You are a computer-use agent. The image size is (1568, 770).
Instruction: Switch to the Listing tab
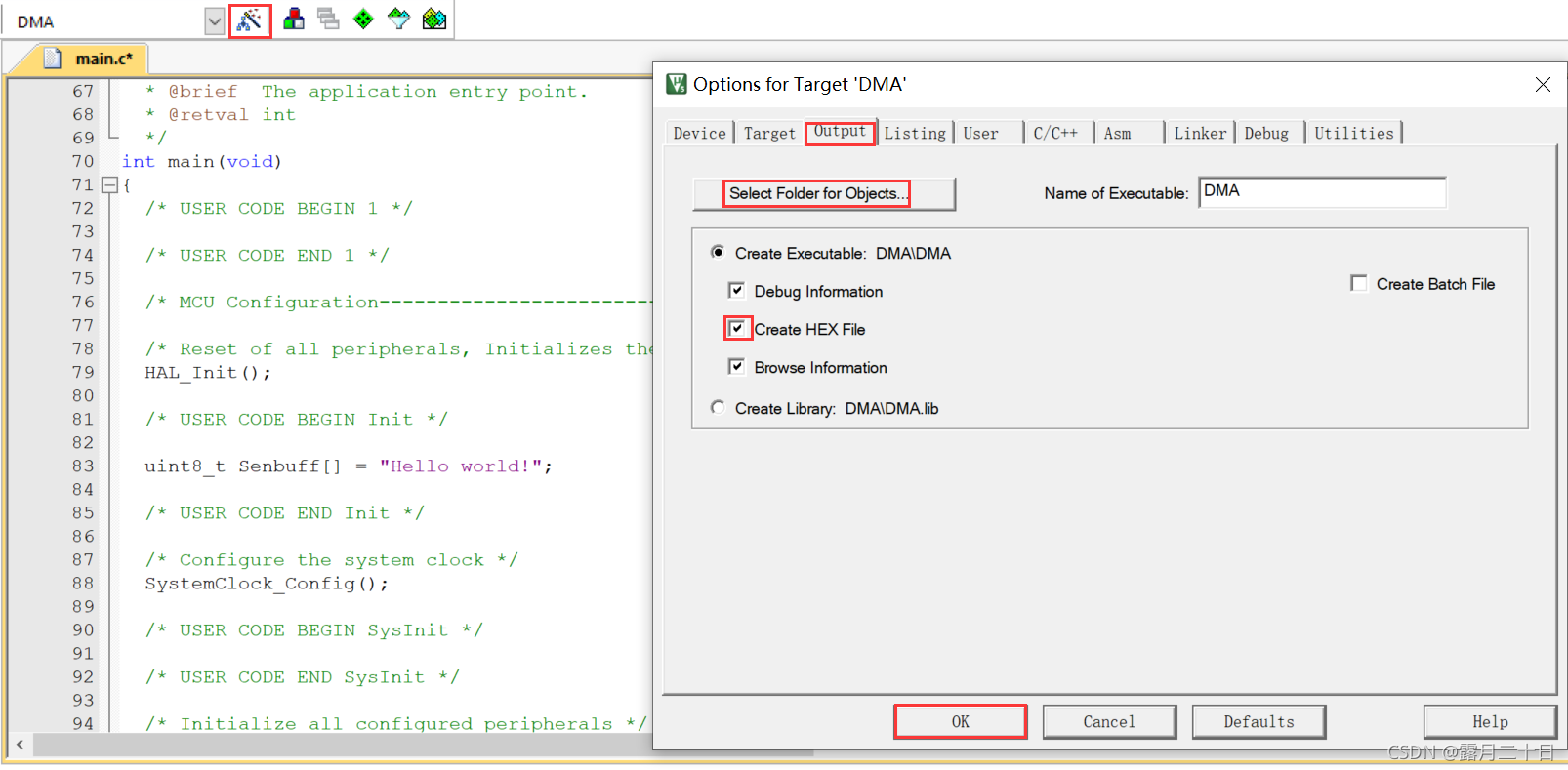click(x=915, y=134)
